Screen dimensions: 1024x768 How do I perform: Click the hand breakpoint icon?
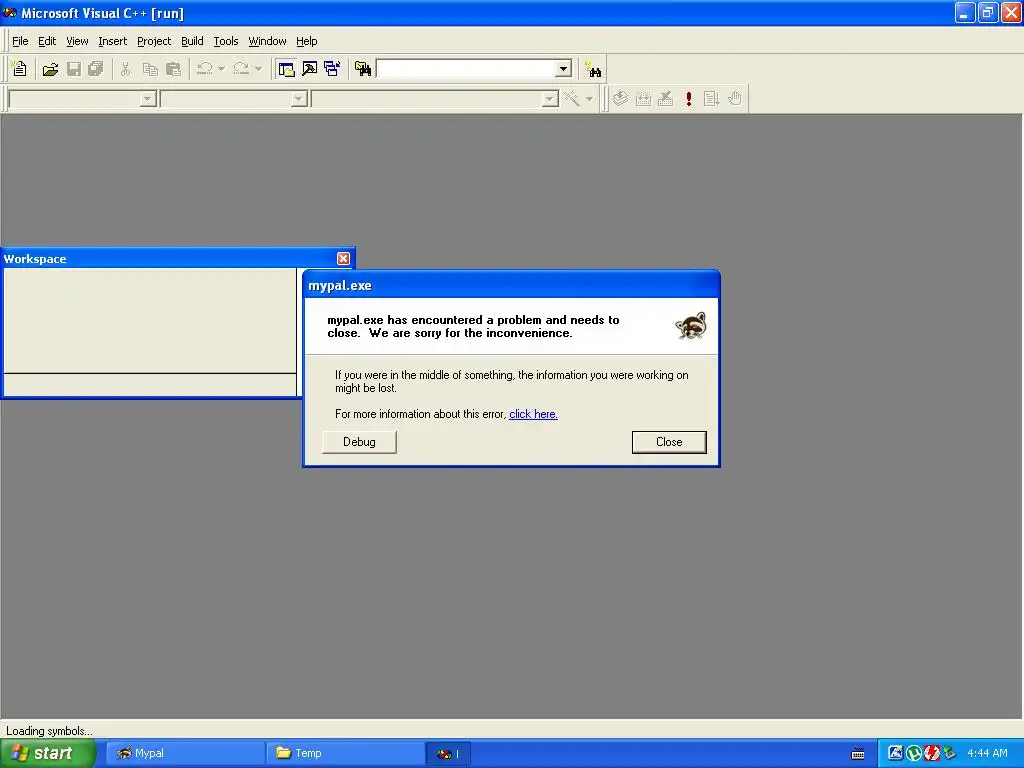click(x=735, y=99)
